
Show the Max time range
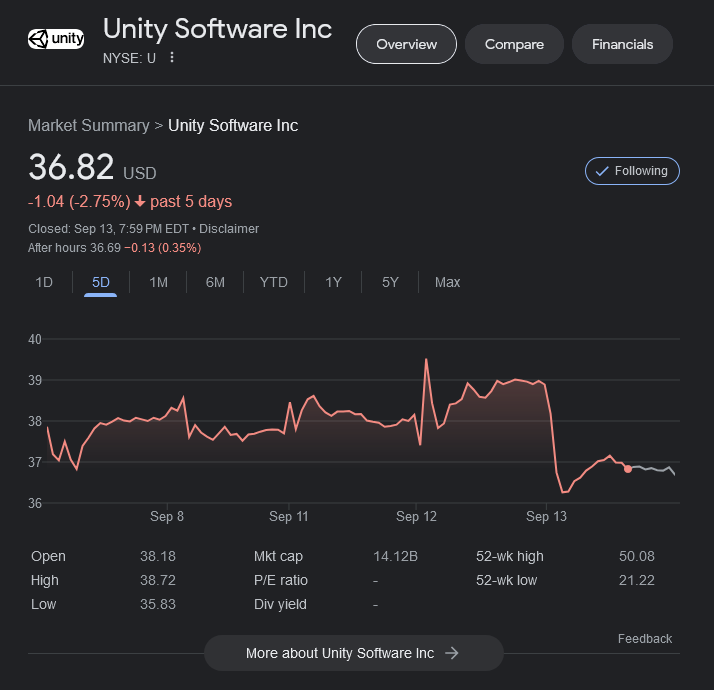coord(447,282)
